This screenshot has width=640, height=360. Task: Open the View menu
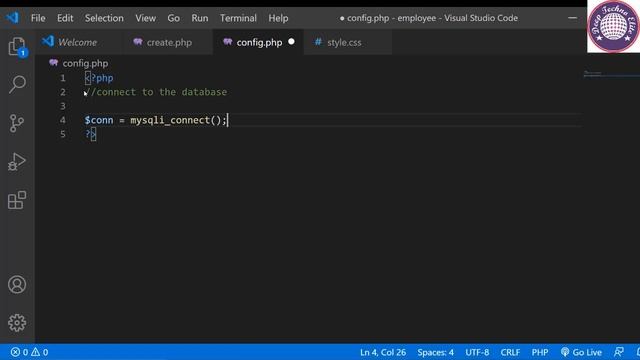click(145, 18)
